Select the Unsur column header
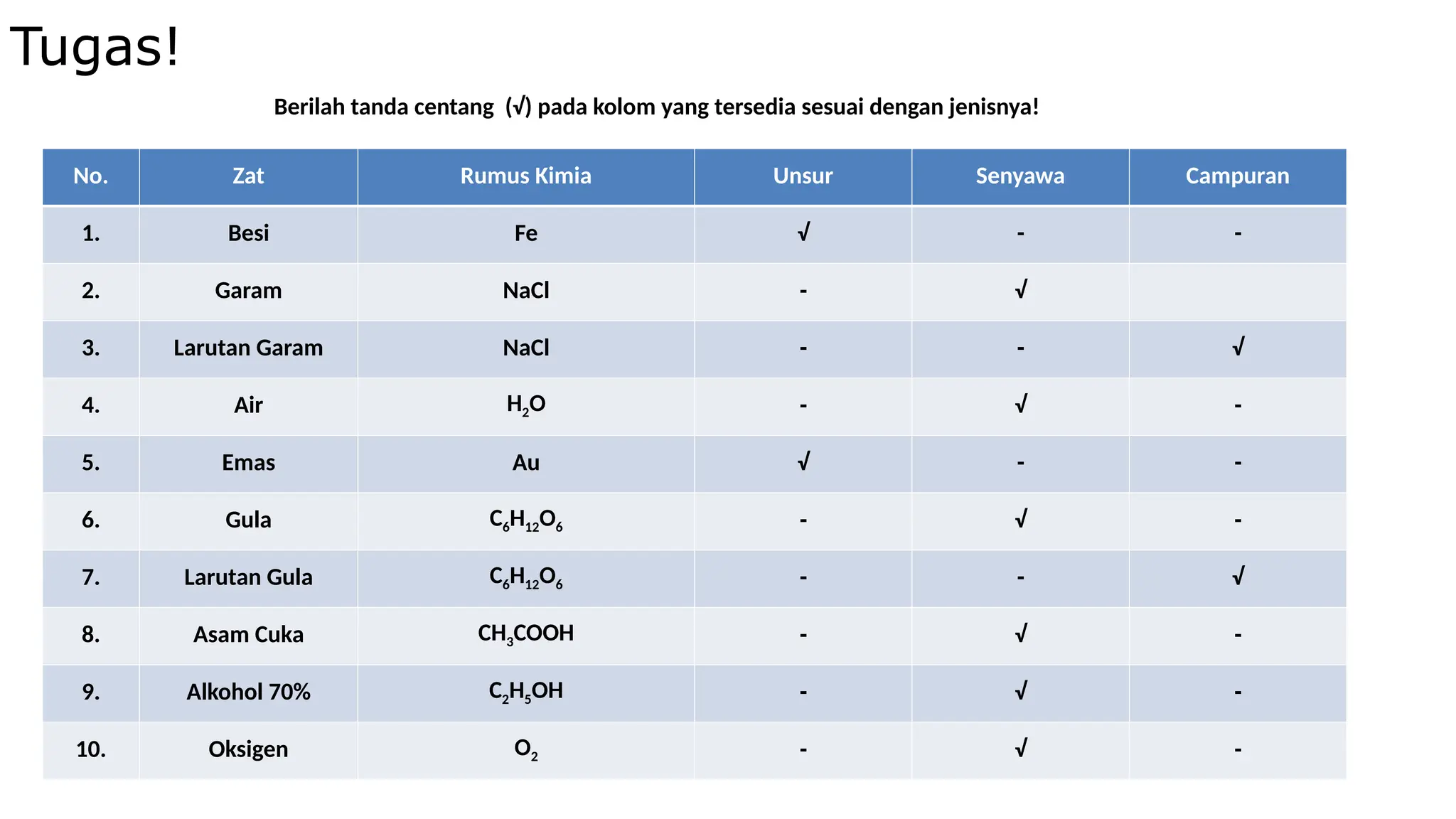Screen dimensions: 1456x819 click(x=803, y=176)
